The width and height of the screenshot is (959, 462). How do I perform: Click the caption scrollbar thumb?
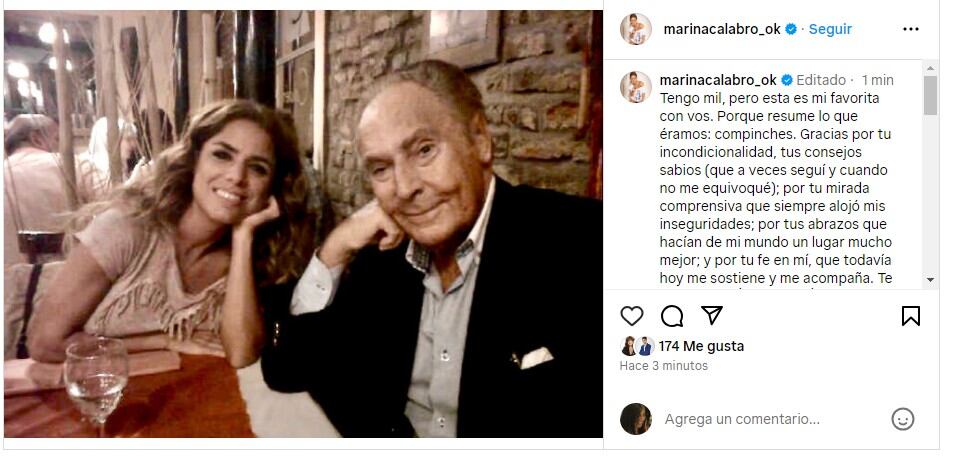click(930, 95)
